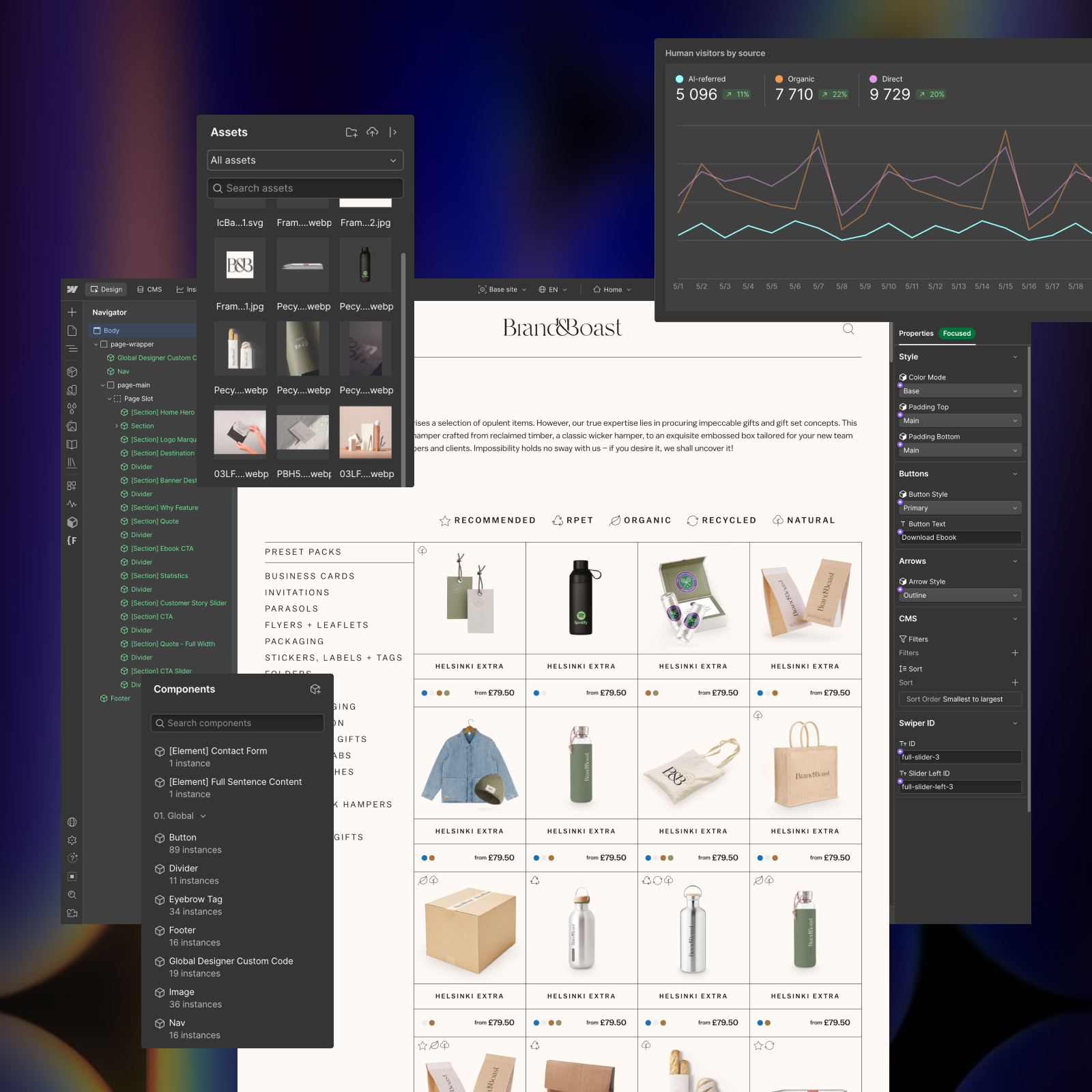Open the open-book icon in left sidebar

tap(72, 444)
